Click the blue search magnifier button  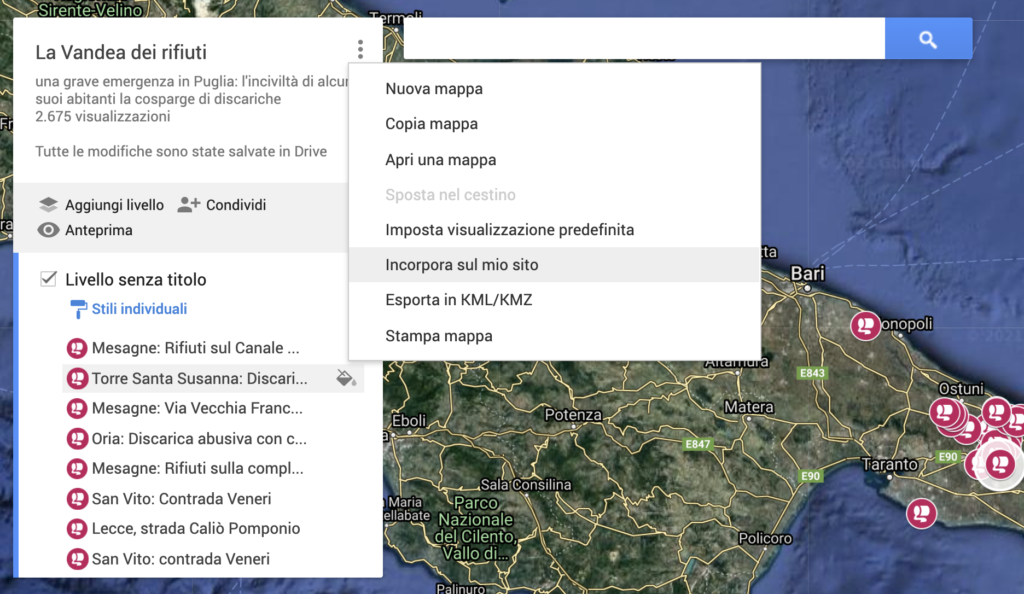[x=928, y=39]
